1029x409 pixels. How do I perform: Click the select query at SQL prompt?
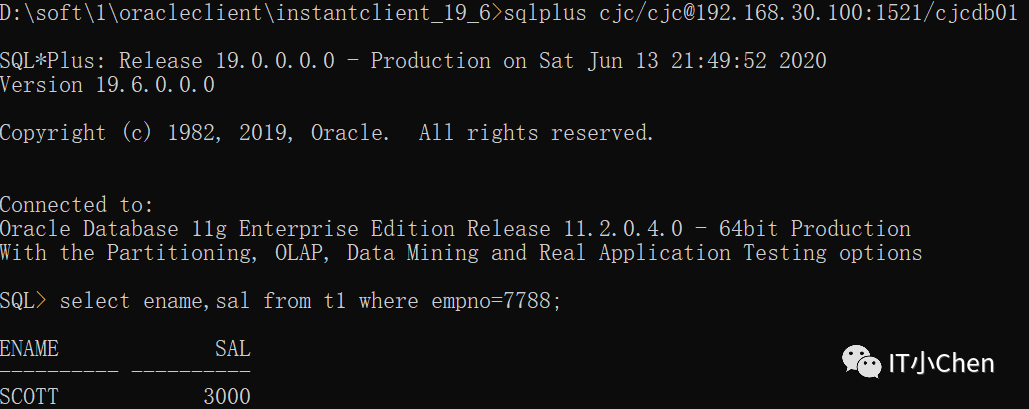pos(310,301)
